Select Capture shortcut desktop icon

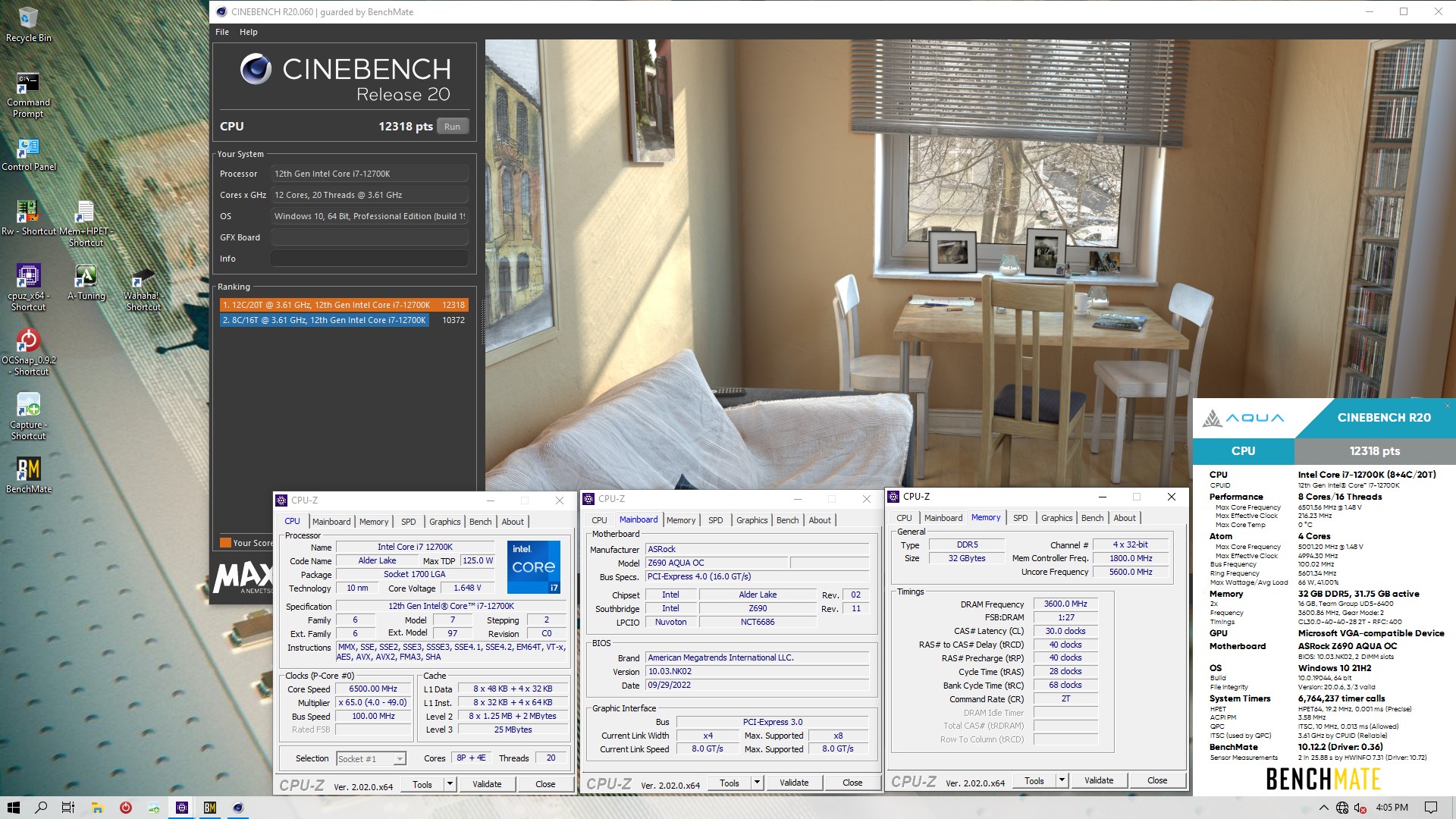(x=28, y=416)
